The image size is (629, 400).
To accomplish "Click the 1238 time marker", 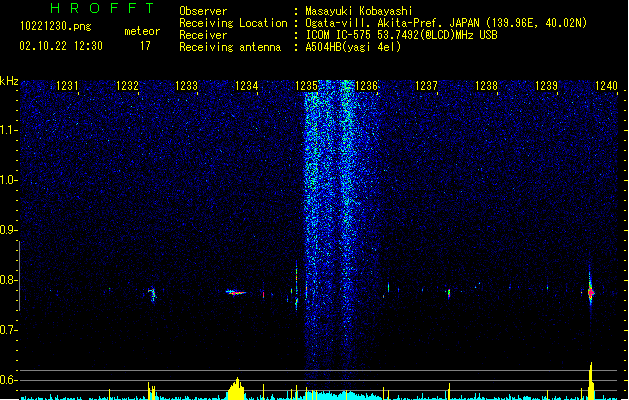I will tap(486, 86).
